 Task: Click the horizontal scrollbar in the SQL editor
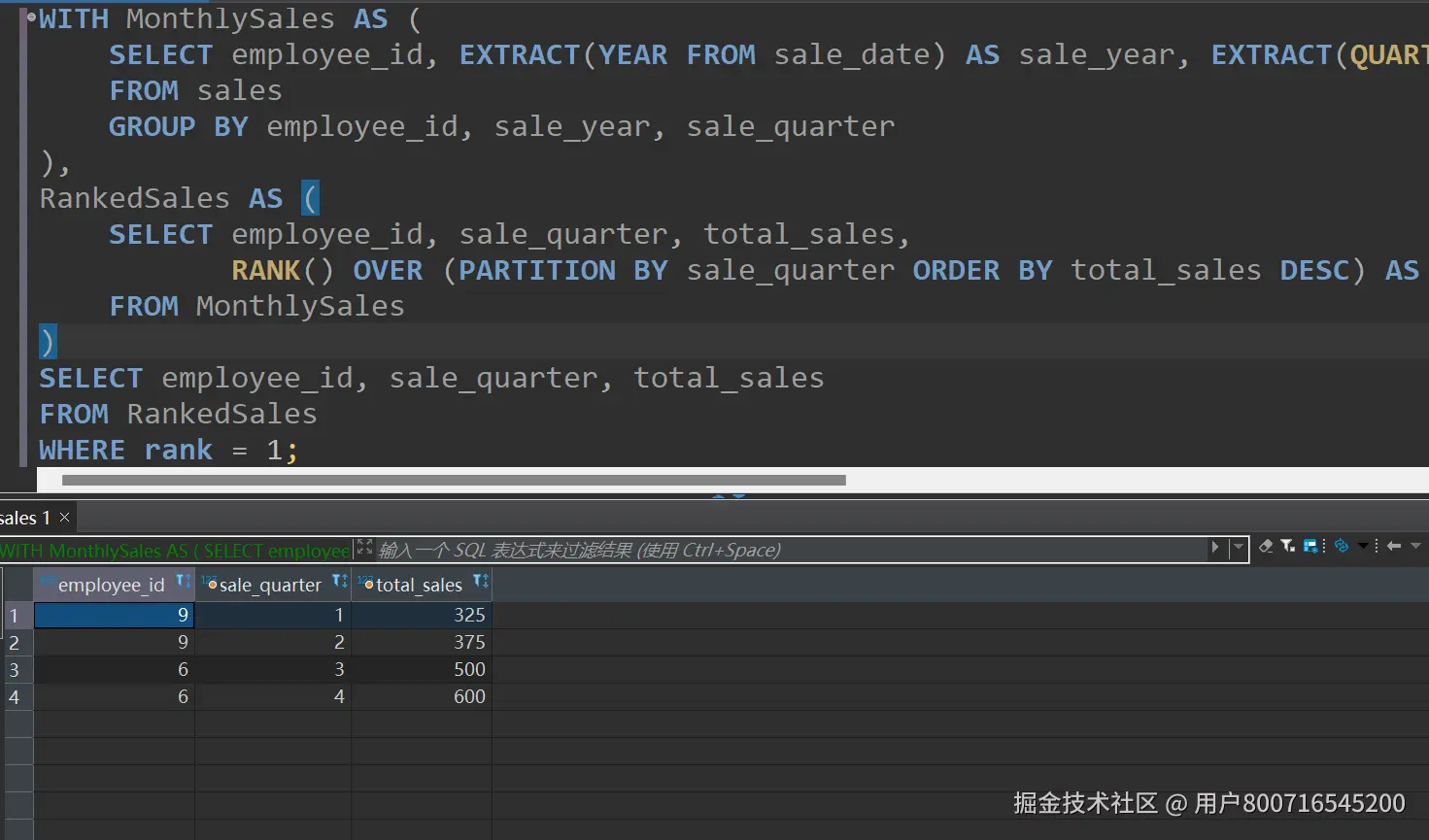(x=454, y=480)
